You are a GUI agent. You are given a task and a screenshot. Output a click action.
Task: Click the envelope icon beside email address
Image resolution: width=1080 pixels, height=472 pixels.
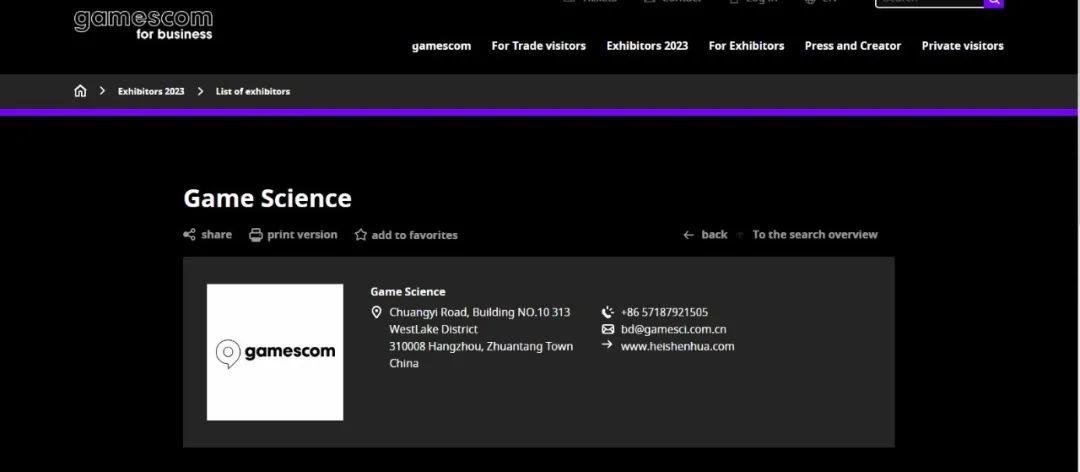pyautogui.click(x=608, y=329)
